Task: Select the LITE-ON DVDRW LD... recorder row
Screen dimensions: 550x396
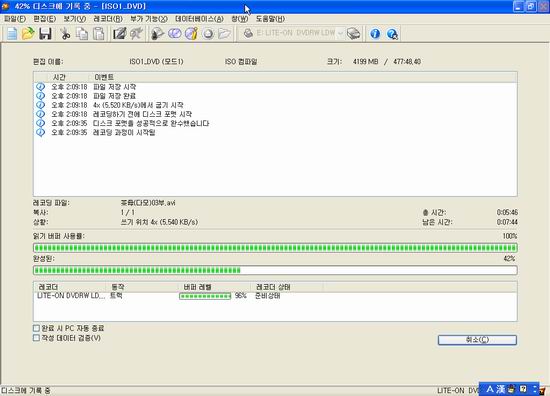Action: pos(275,296)
